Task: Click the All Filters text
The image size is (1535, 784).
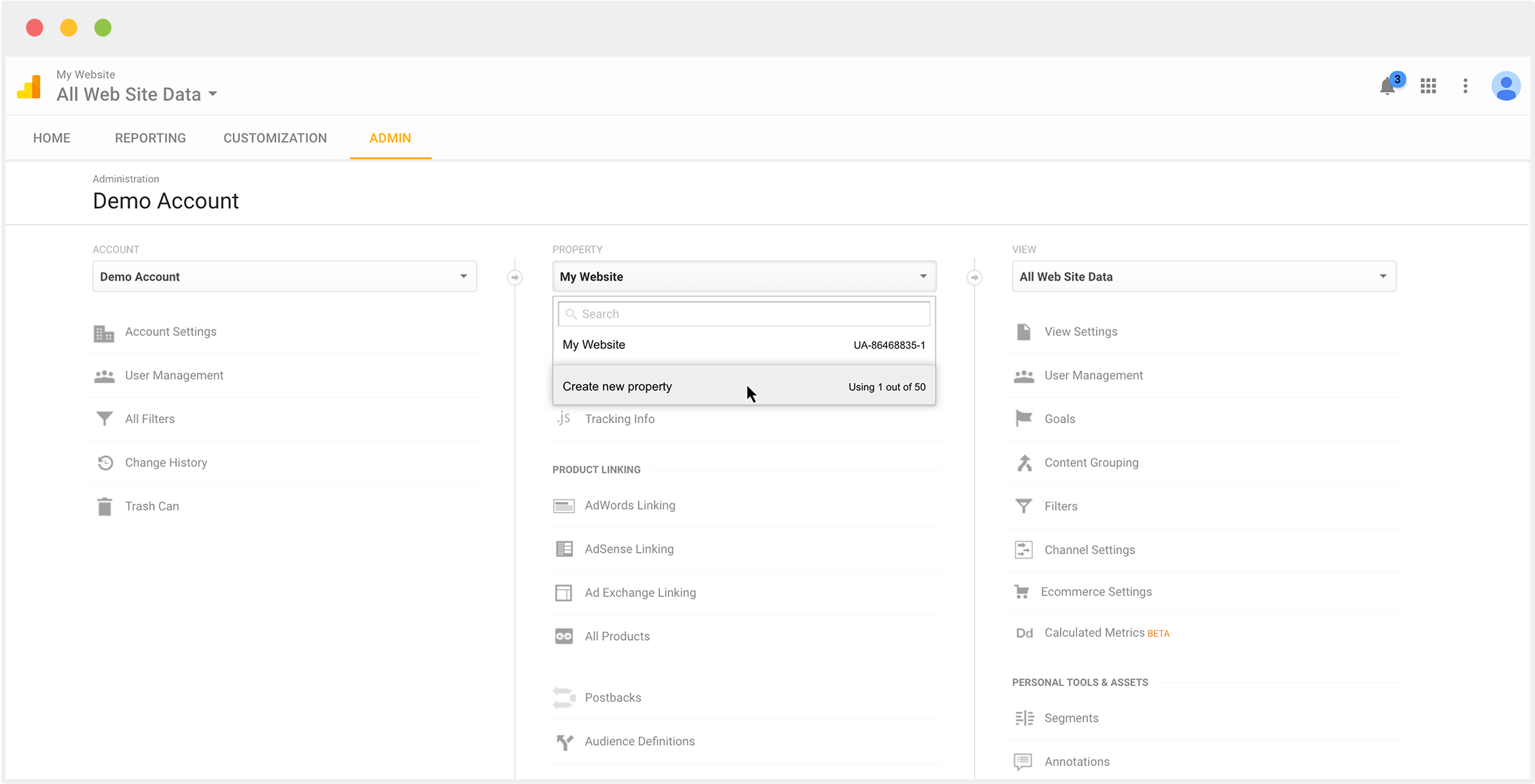Action: (x=150, y=419)
